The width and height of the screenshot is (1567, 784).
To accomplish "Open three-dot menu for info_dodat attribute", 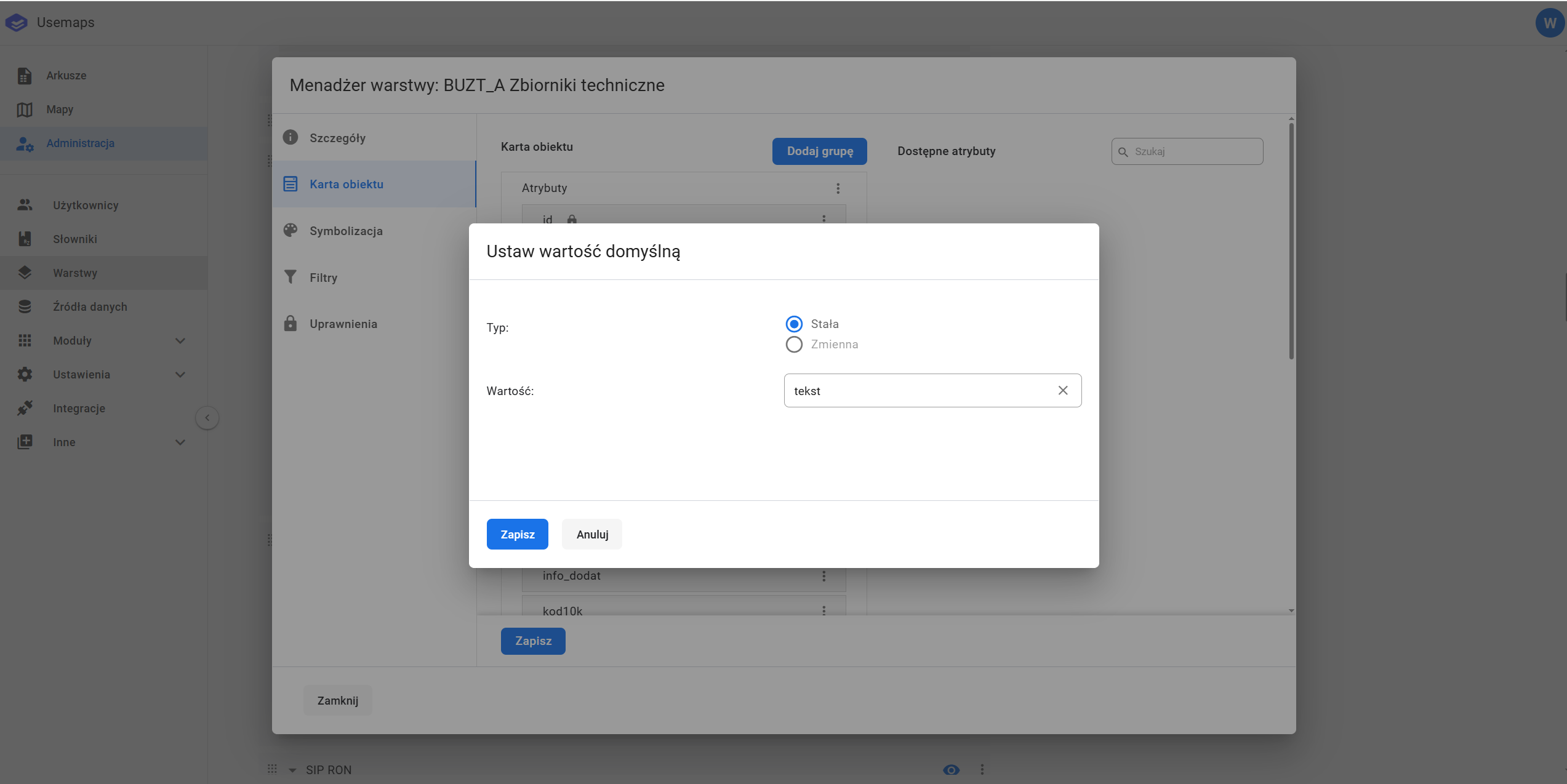I will (x=824, y=576).
